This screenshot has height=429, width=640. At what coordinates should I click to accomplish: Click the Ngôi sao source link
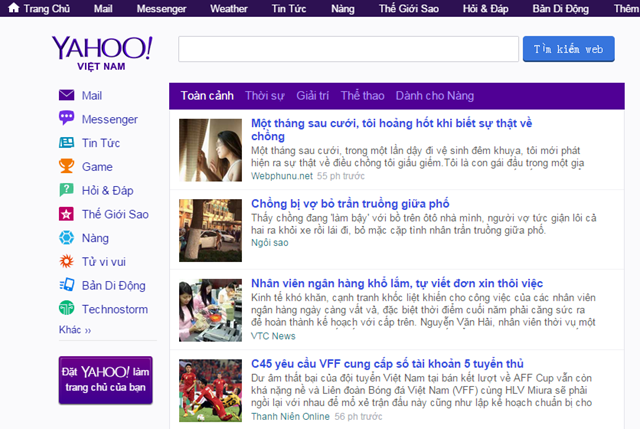(269, 242)
